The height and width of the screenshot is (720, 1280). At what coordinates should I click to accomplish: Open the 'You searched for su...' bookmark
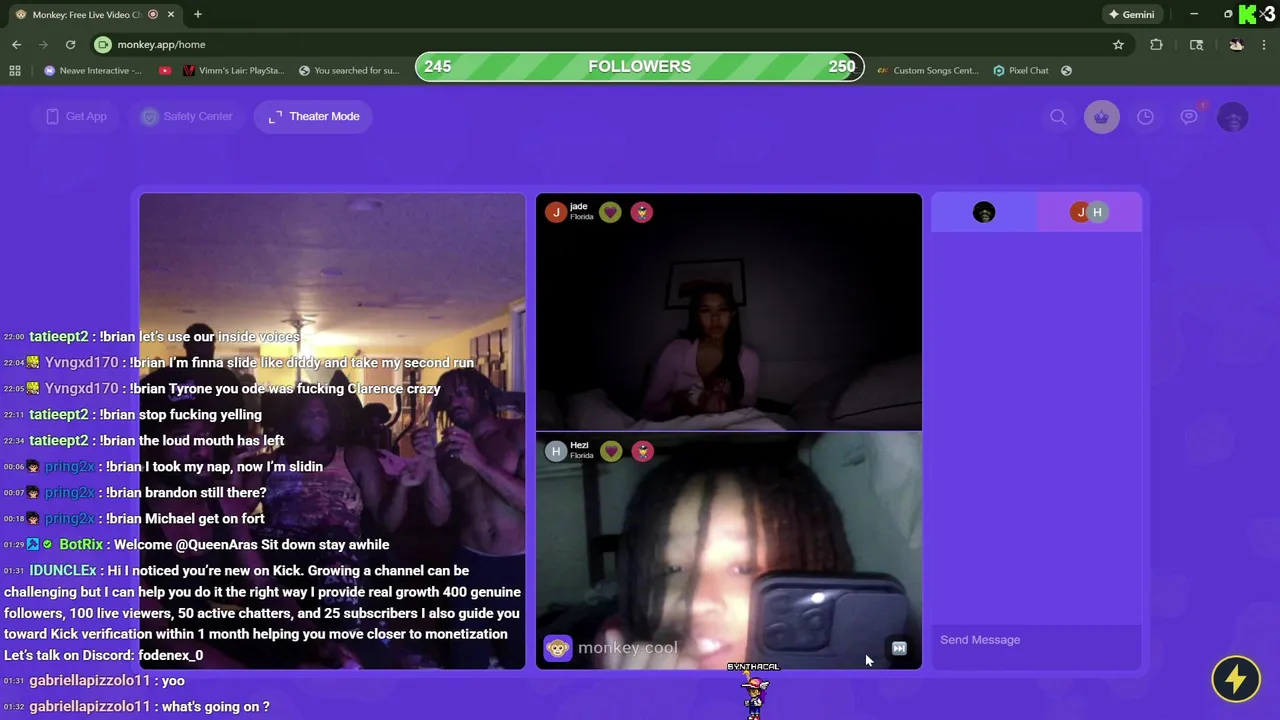(348, 70)
